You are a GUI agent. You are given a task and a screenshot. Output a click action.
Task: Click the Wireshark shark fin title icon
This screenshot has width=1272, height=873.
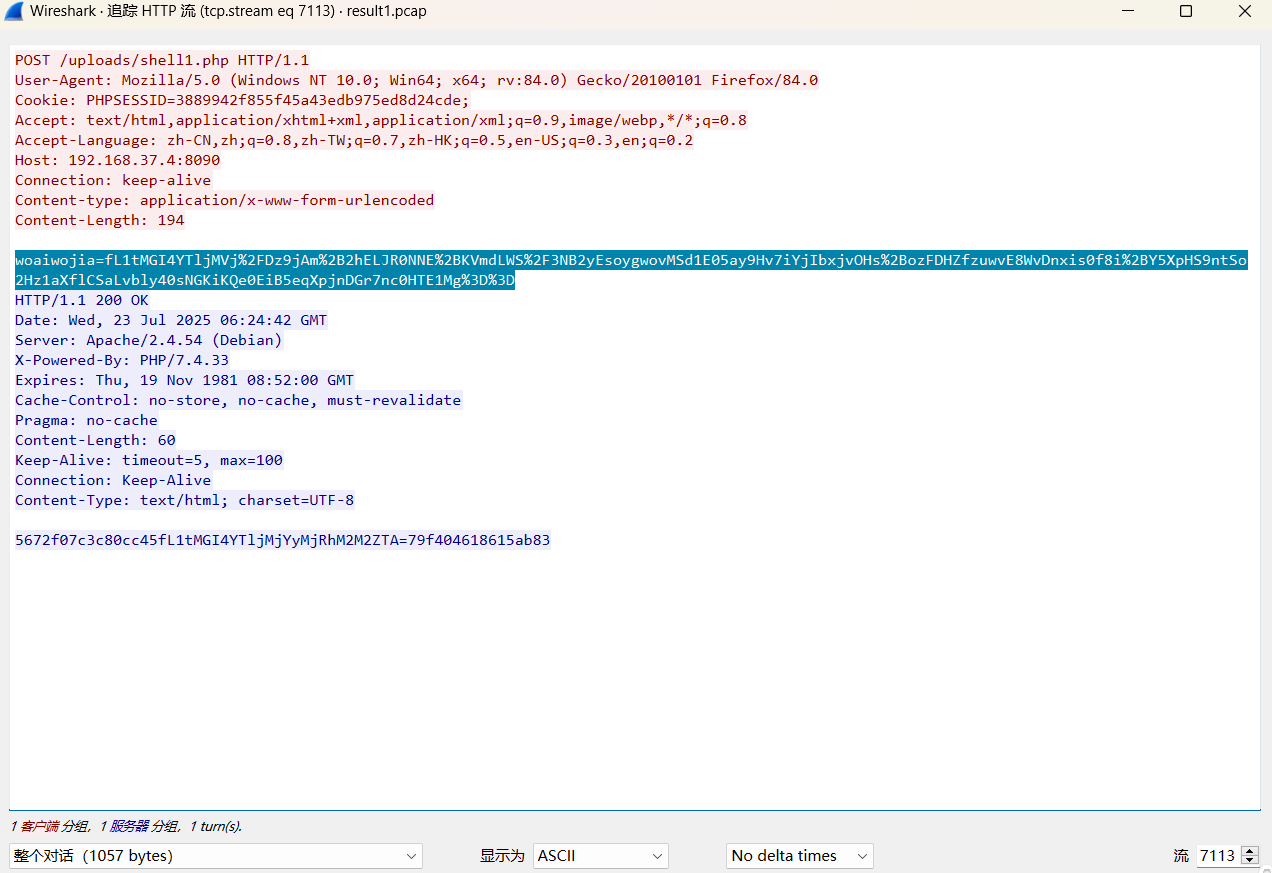[x=14, y=12]
